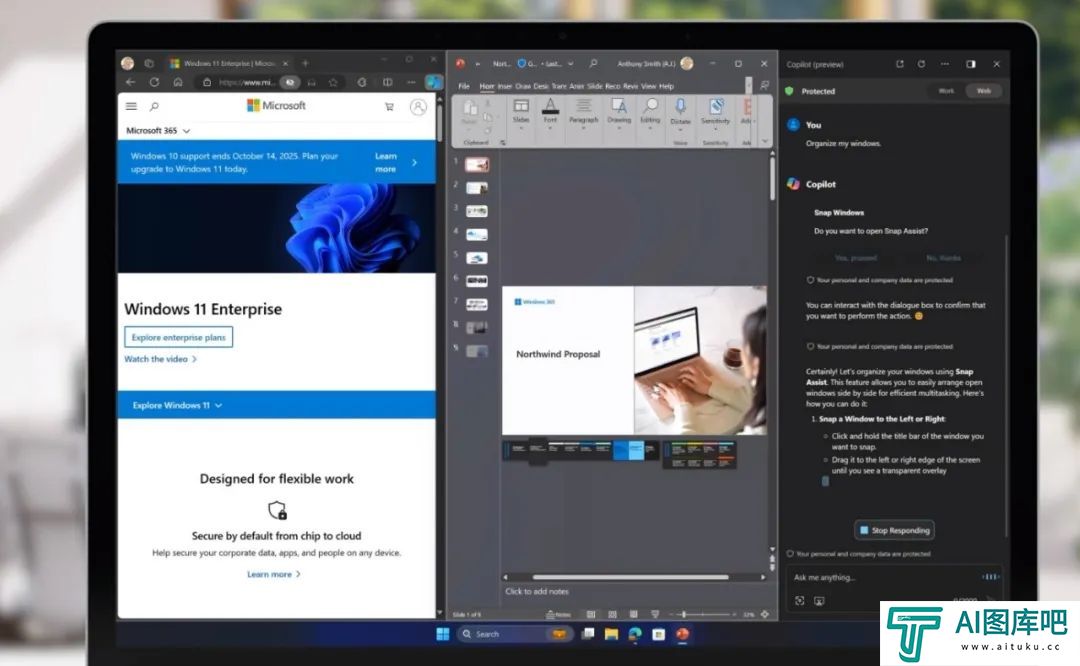Open the Paragraph dropdown in PowerPoint ribbon

[x=583, y=112]
